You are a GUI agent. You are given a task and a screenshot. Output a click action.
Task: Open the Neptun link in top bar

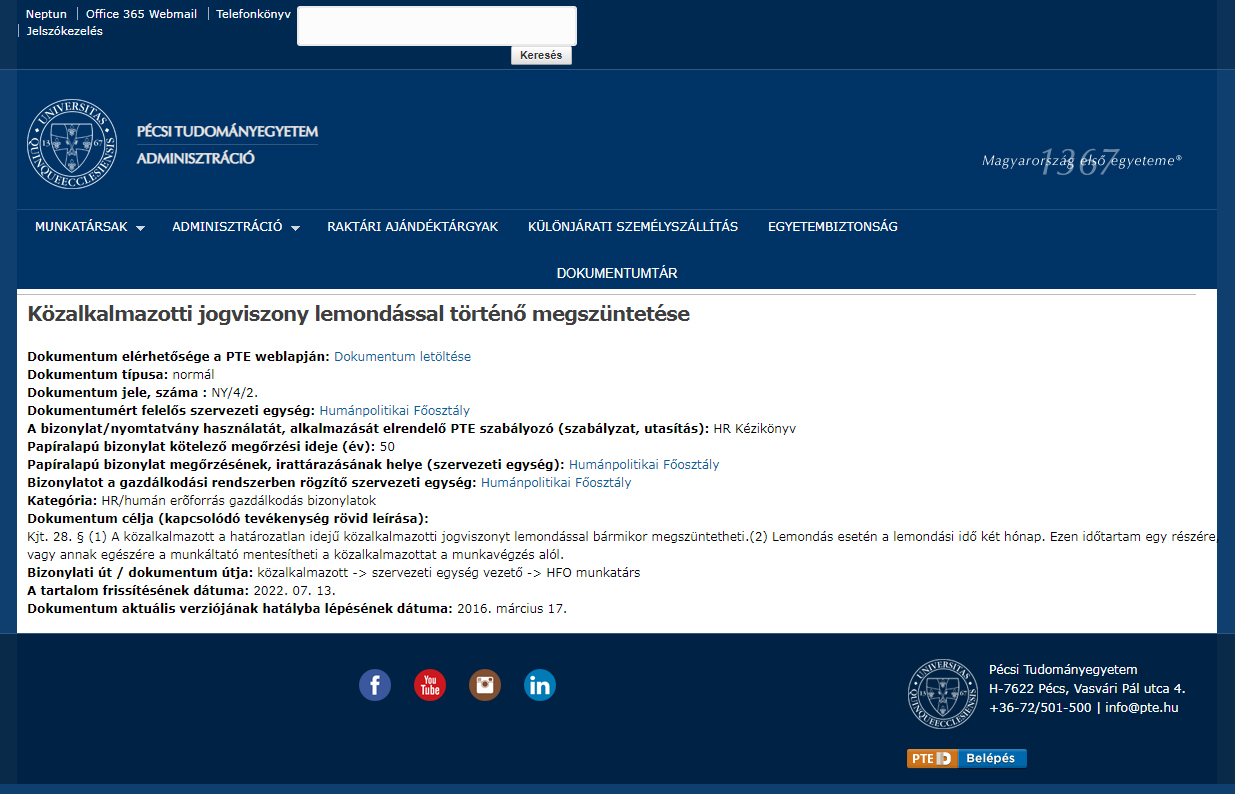click(x=46, y=14)
